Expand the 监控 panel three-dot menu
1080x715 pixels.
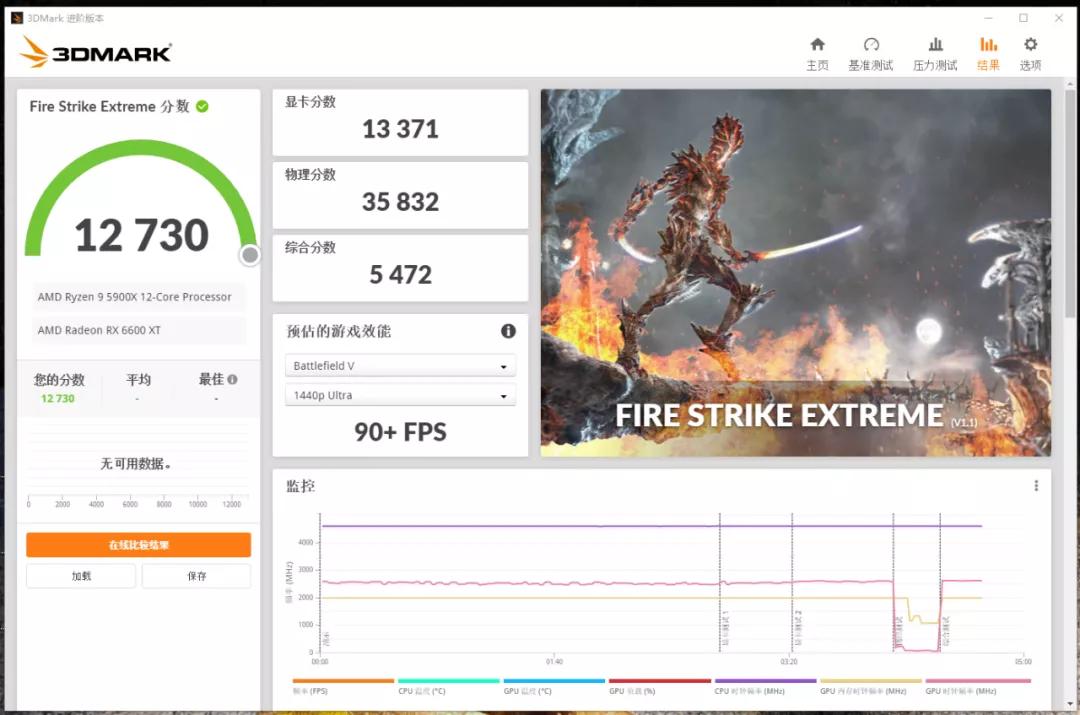coord(1036,485)
